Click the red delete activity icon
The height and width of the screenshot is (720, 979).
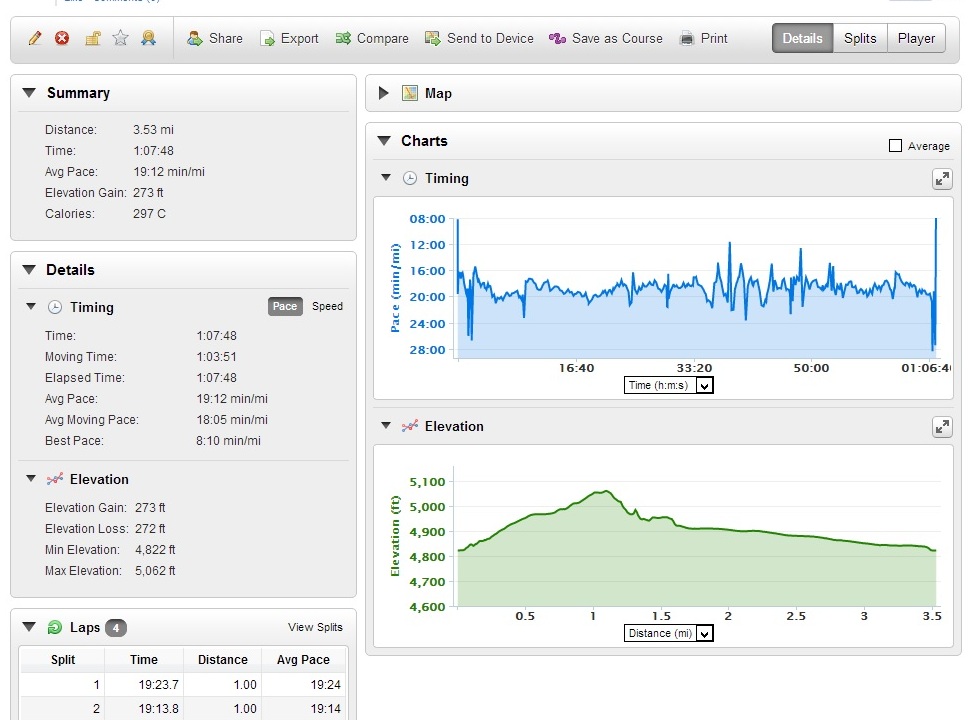tap(62, 39)
